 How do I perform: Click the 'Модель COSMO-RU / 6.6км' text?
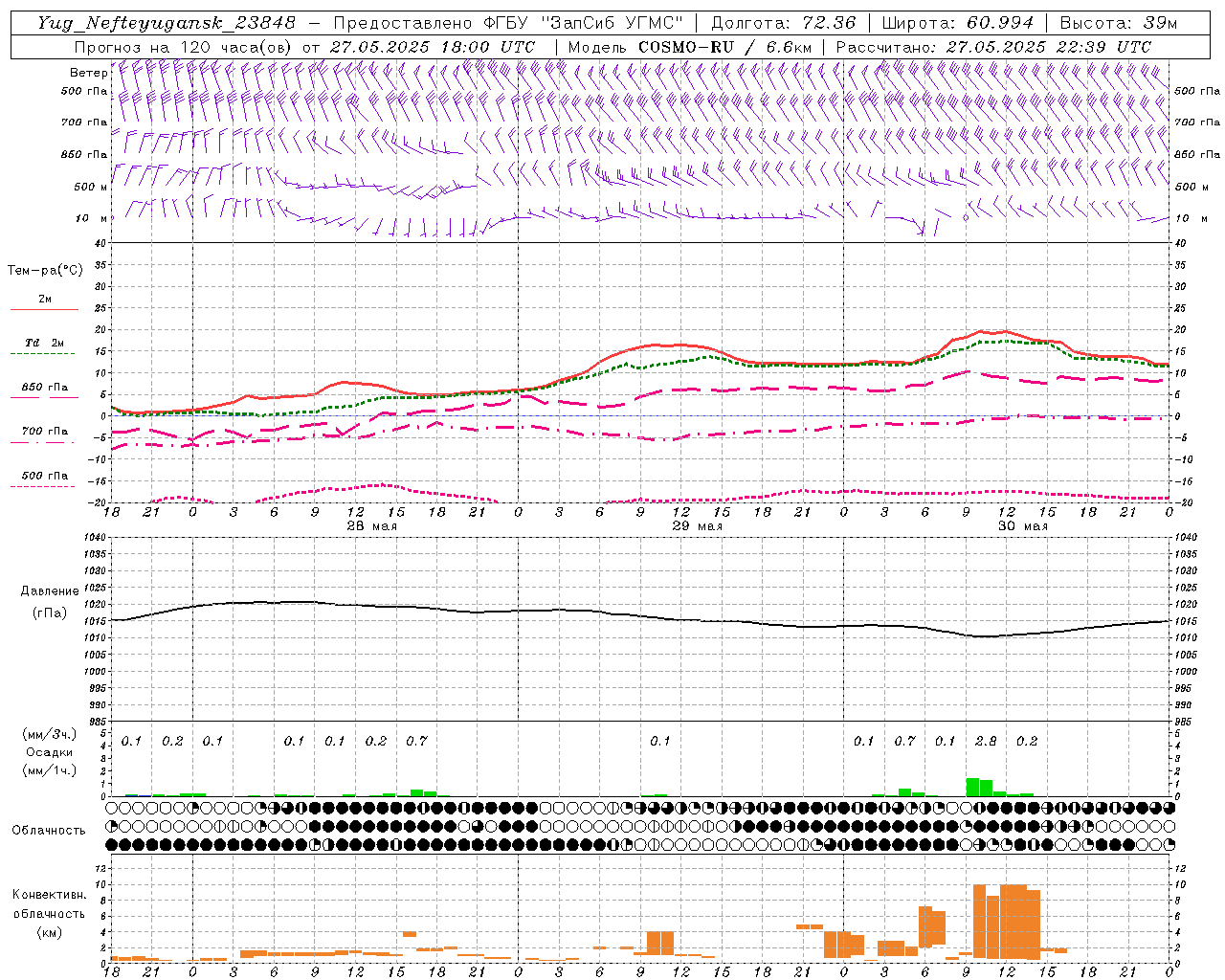coord(690,47)
